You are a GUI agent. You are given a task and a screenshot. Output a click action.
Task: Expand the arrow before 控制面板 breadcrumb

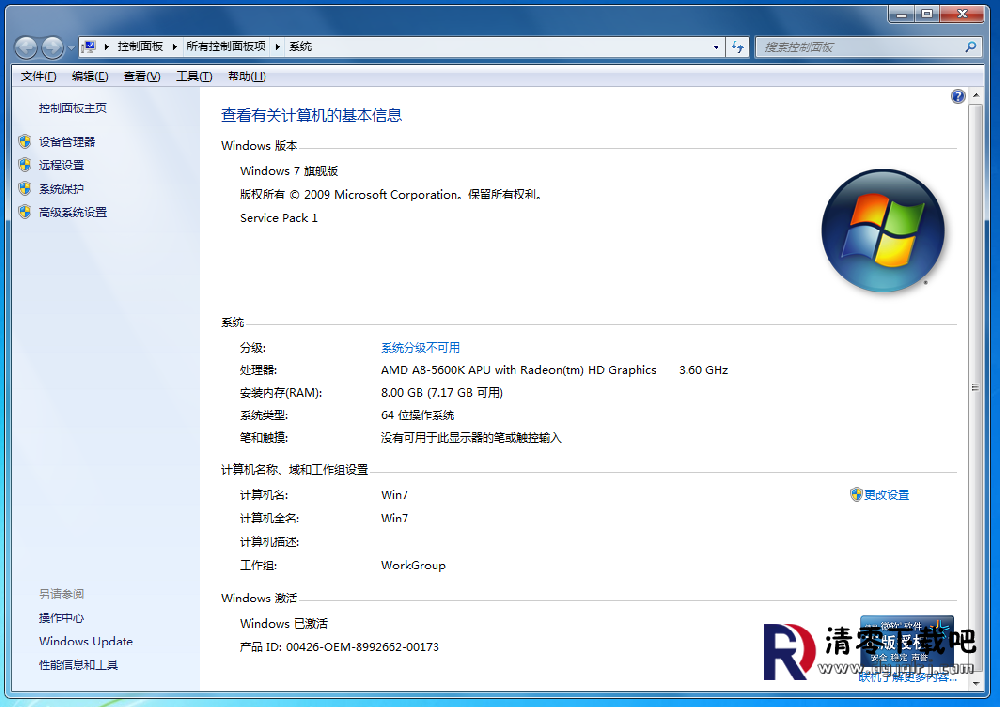point(107,47)
